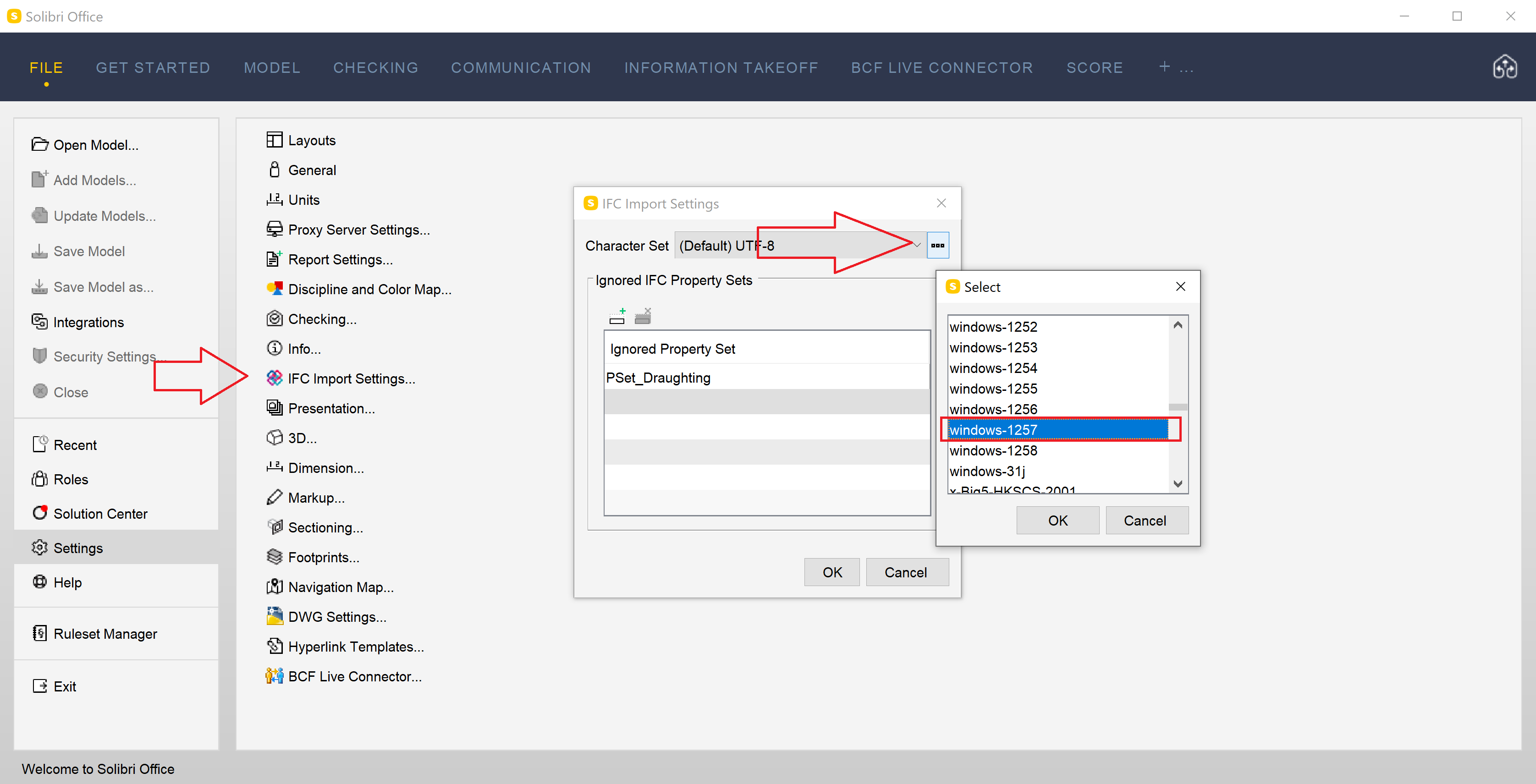Click the Open Model folder icon
This screenshot has width=1536, height=784.
pos(39,144)
